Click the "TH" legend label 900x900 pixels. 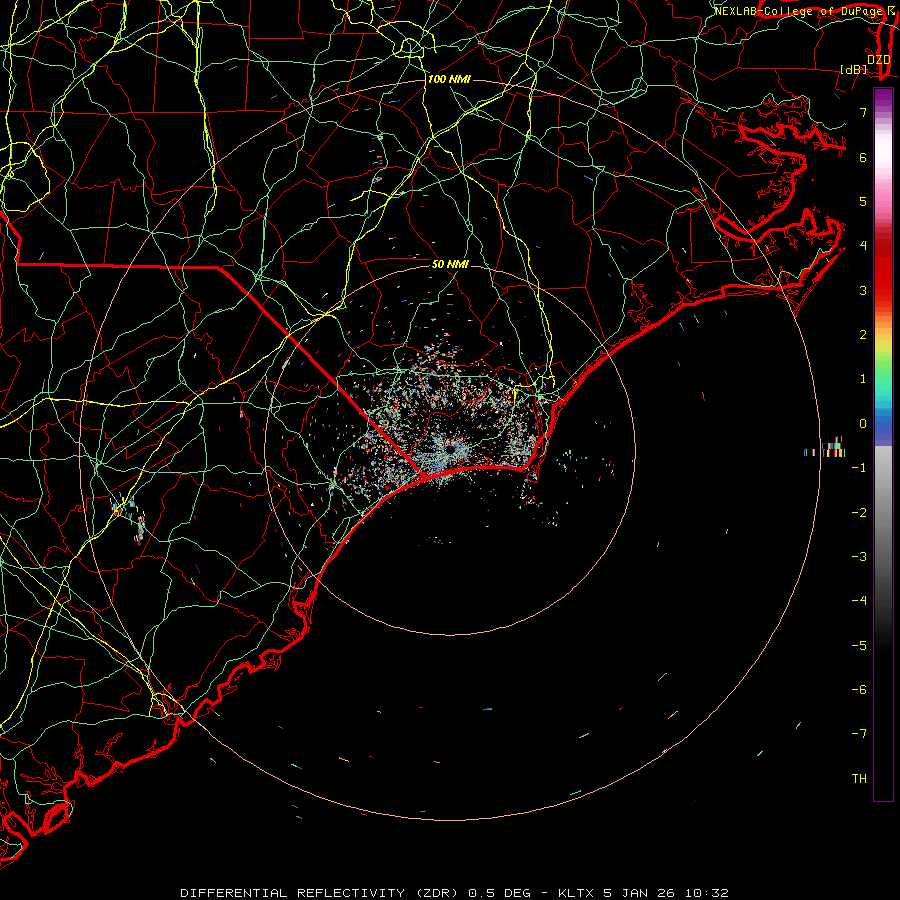[859, 778]
